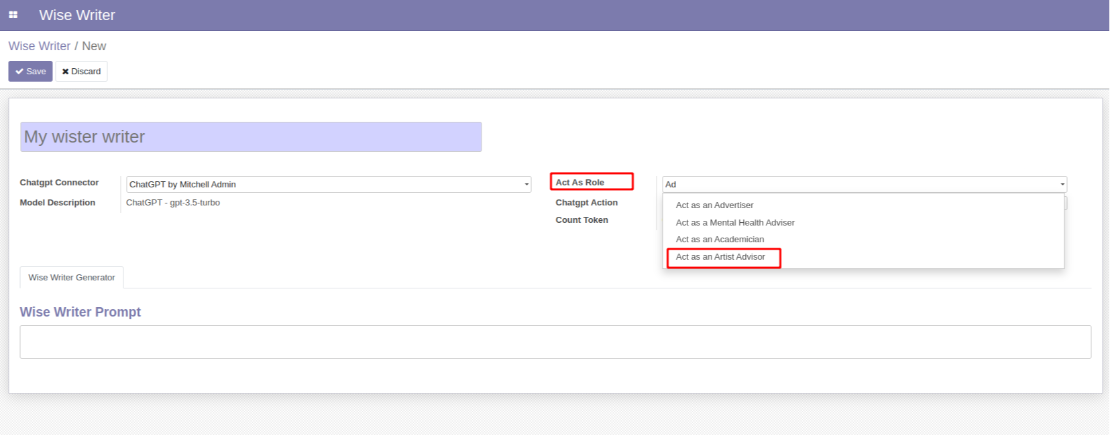Open the Chatgpt Connector dropdown

pos(328,184)
